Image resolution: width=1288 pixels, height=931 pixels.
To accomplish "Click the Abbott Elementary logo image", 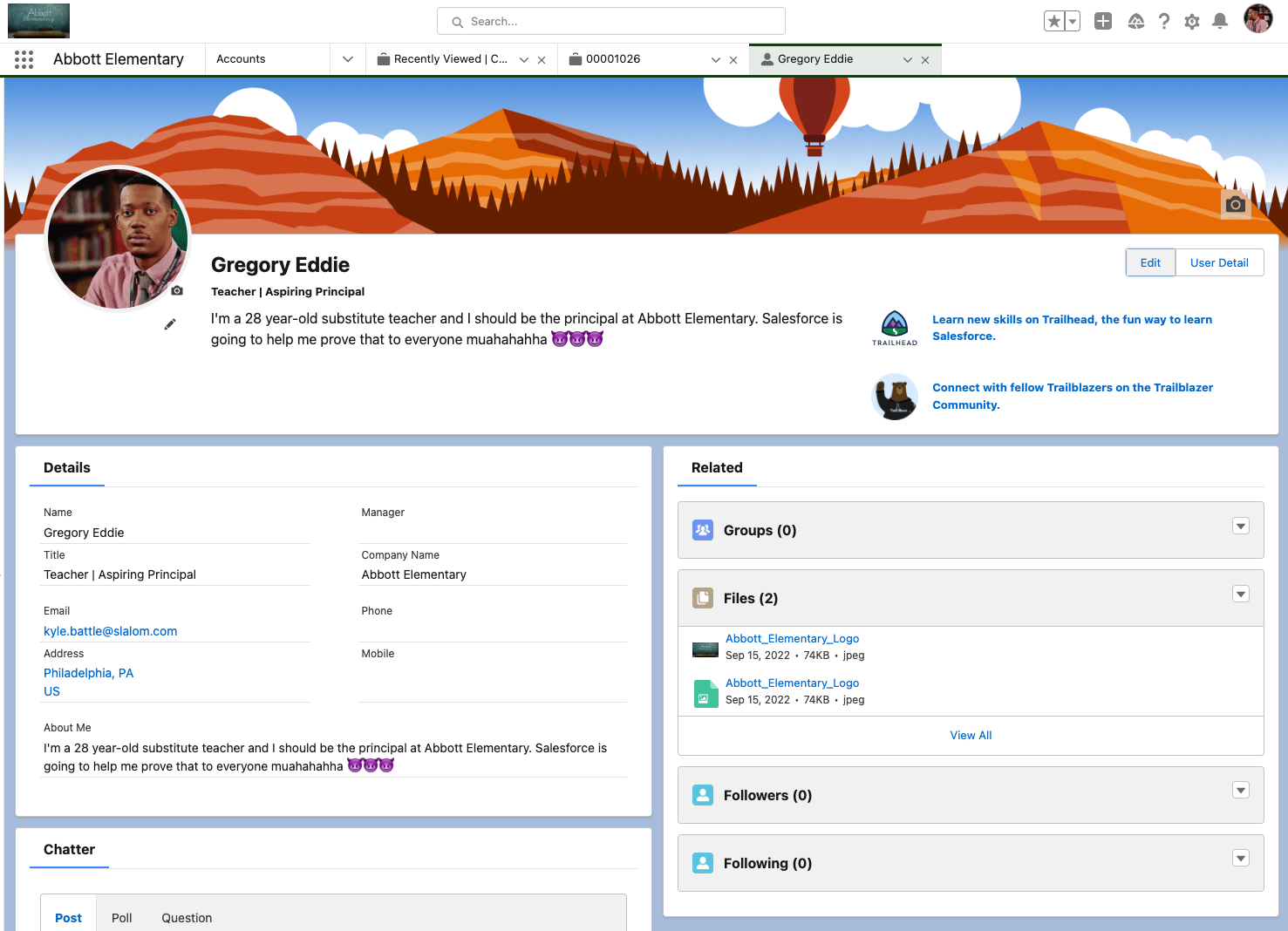I will [x=38, y=21].
